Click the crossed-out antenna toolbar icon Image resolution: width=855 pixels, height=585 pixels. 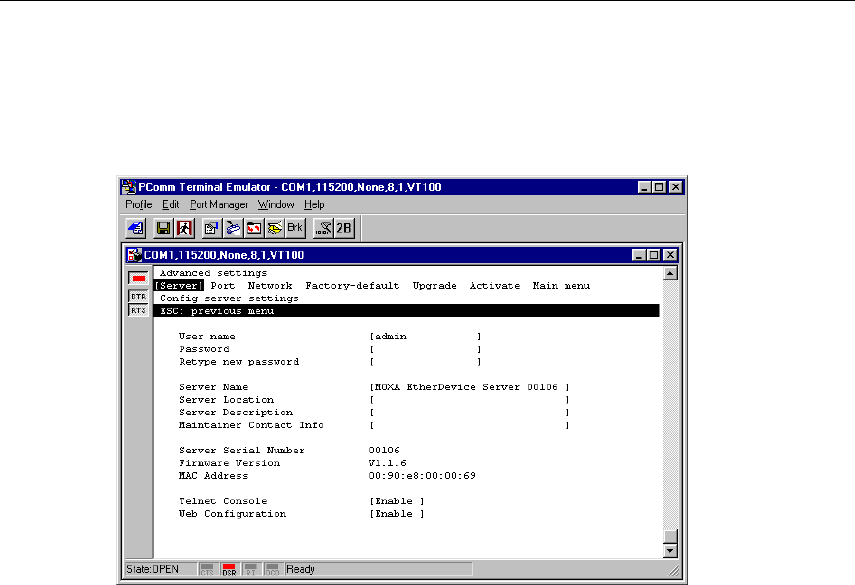pyautogui.click(x=323, y=228)
